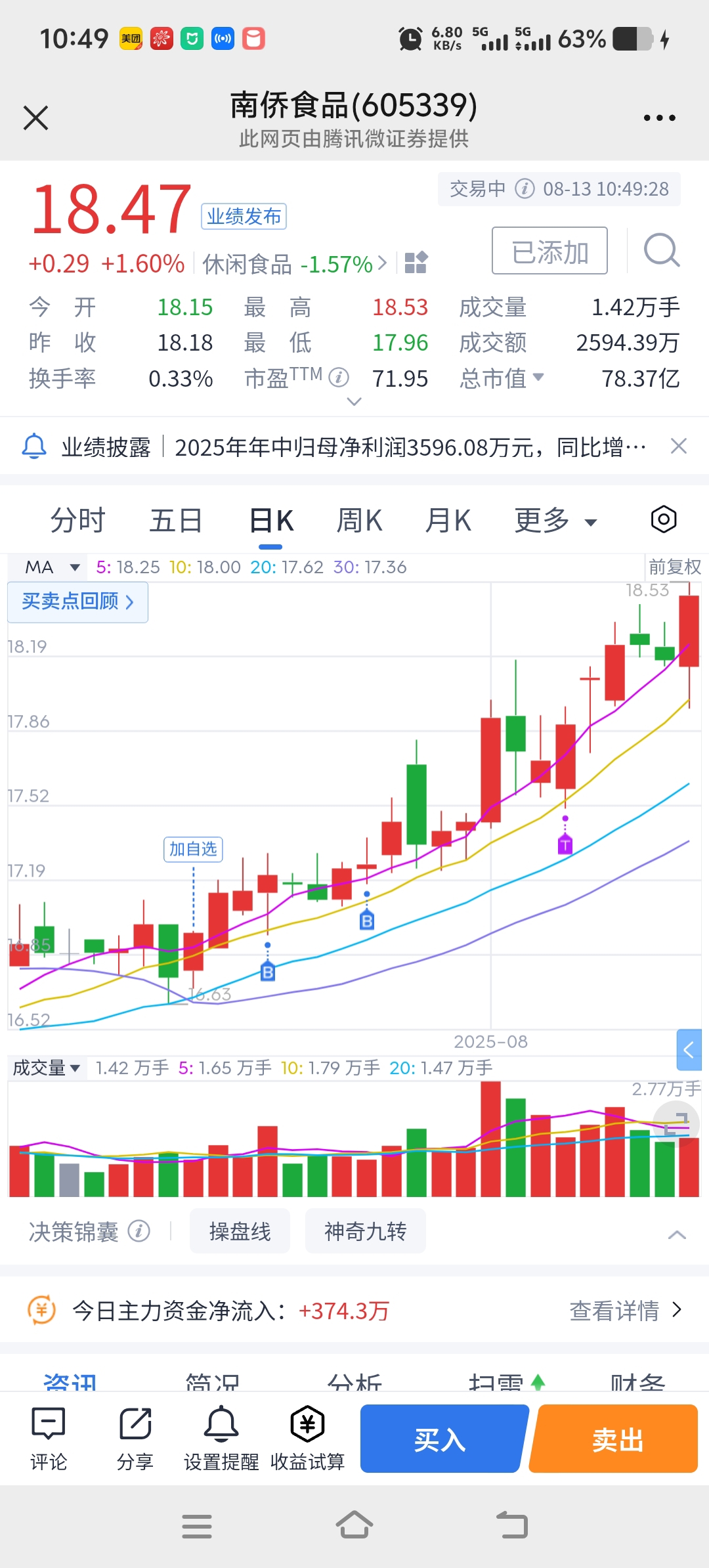Open the 成交量 sub-indicator dropdown
The image size is (709, 1568).
click(46, 1068)
